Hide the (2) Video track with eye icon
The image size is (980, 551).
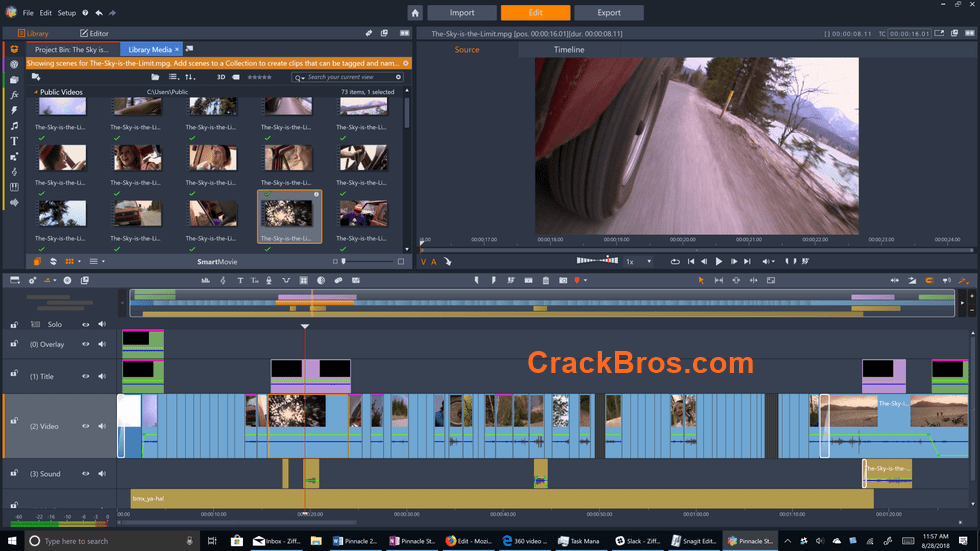(86, 426)
